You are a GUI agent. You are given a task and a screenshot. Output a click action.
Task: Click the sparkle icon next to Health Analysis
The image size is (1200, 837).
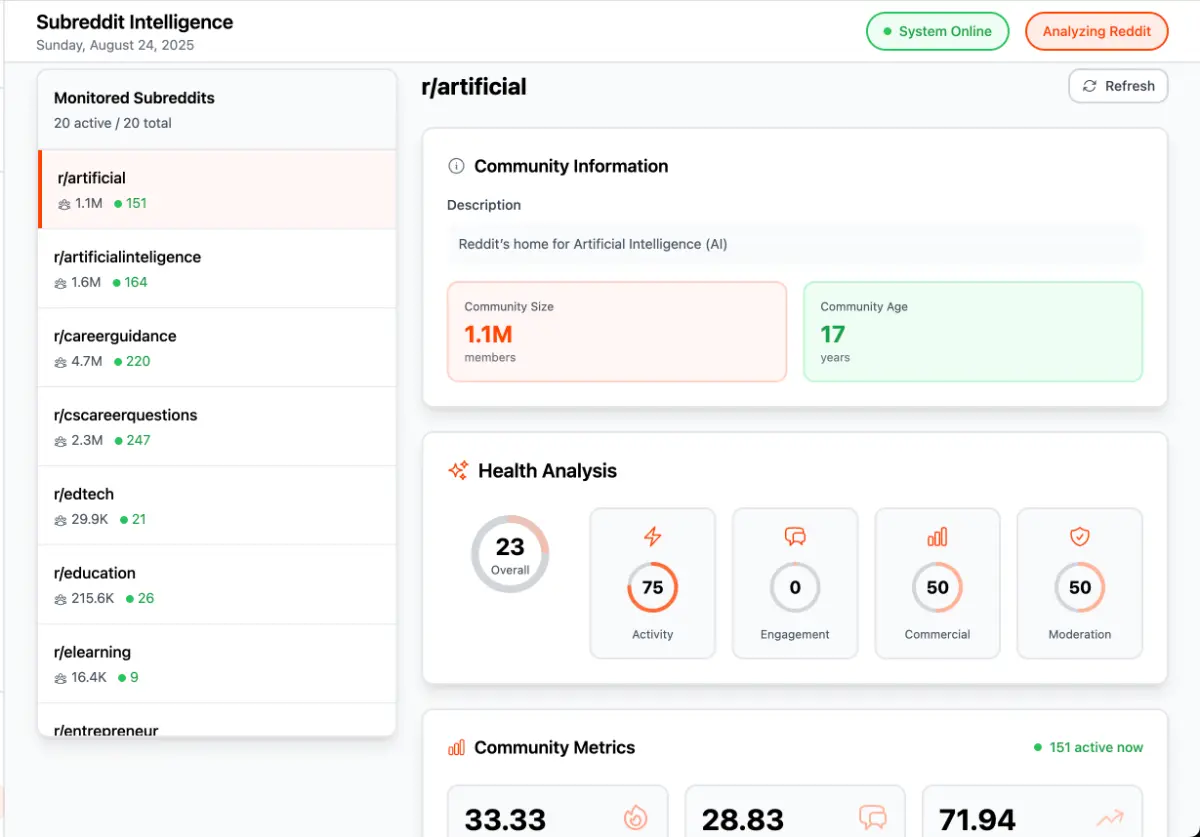[x=458, y=471]
